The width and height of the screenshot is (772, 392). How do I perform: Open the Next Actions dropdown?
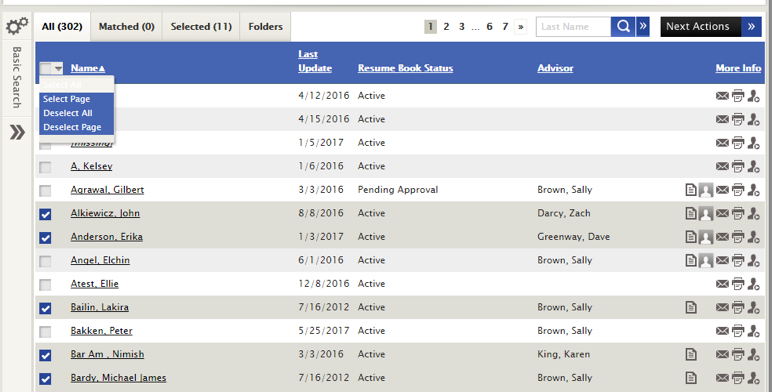pyautogui.click(x=712, y=27)
